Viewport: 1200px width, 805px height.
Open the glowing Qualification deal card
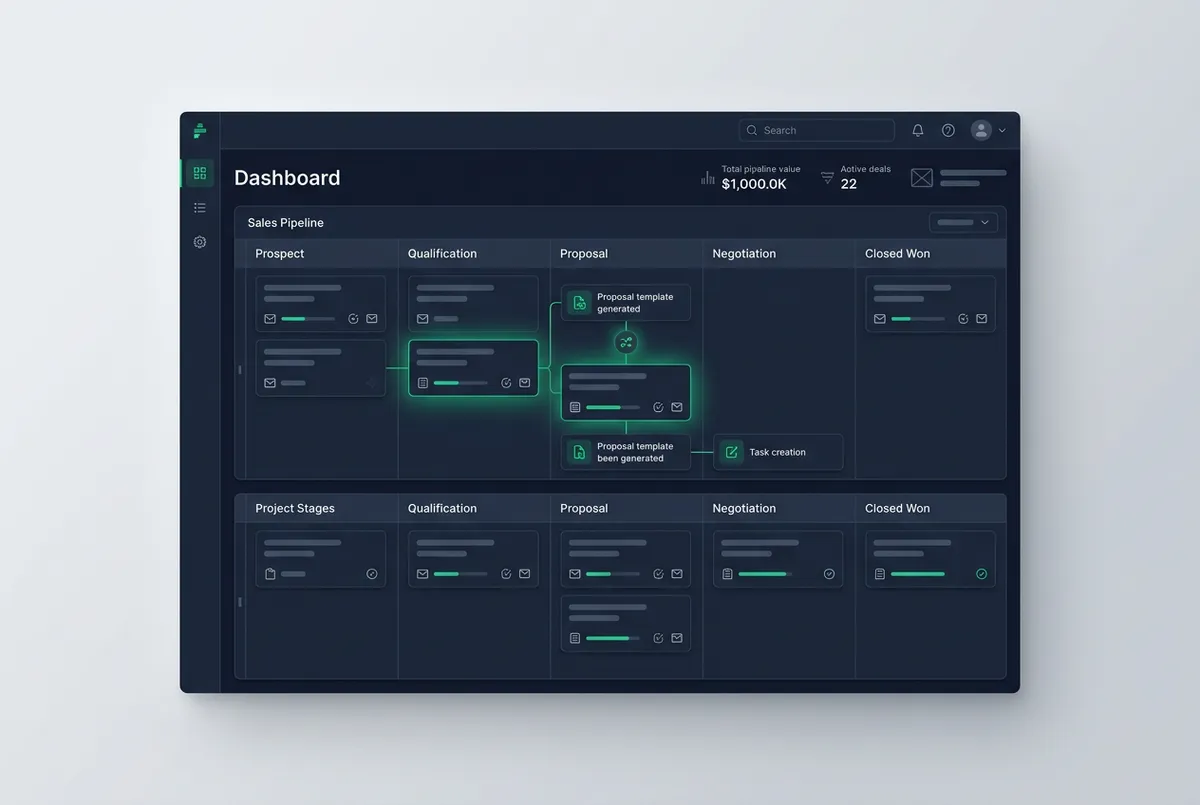pos(473,368)
